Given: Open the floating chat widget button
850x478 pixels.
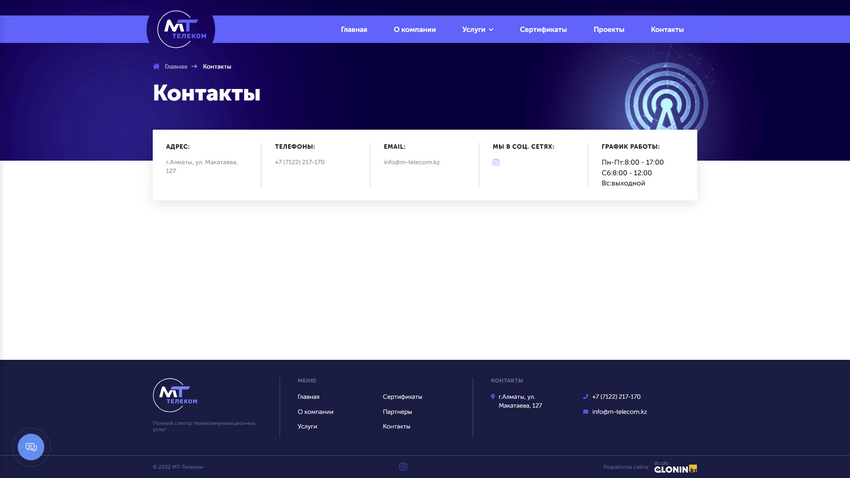Looking at the screenshot, I should tap(31, 447).
